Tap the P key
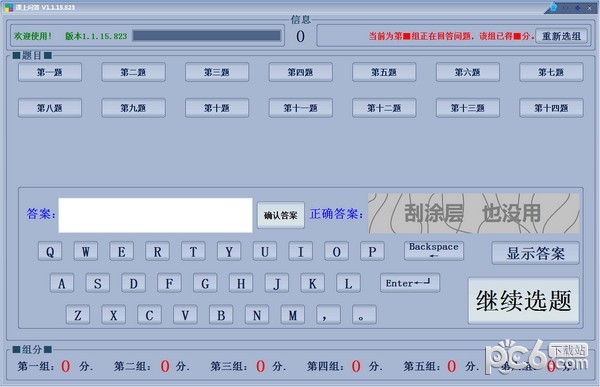The image size is (600, 387). [372, 251]
